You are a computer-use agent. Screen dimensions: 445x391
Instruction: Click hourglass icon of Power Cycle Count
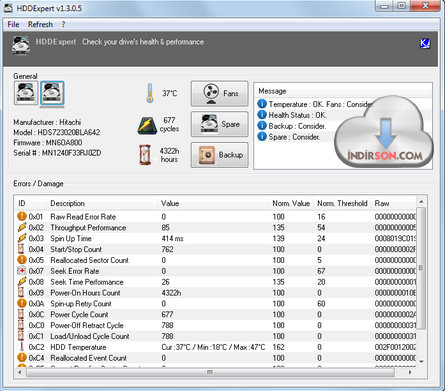click(x=21, y=314)
